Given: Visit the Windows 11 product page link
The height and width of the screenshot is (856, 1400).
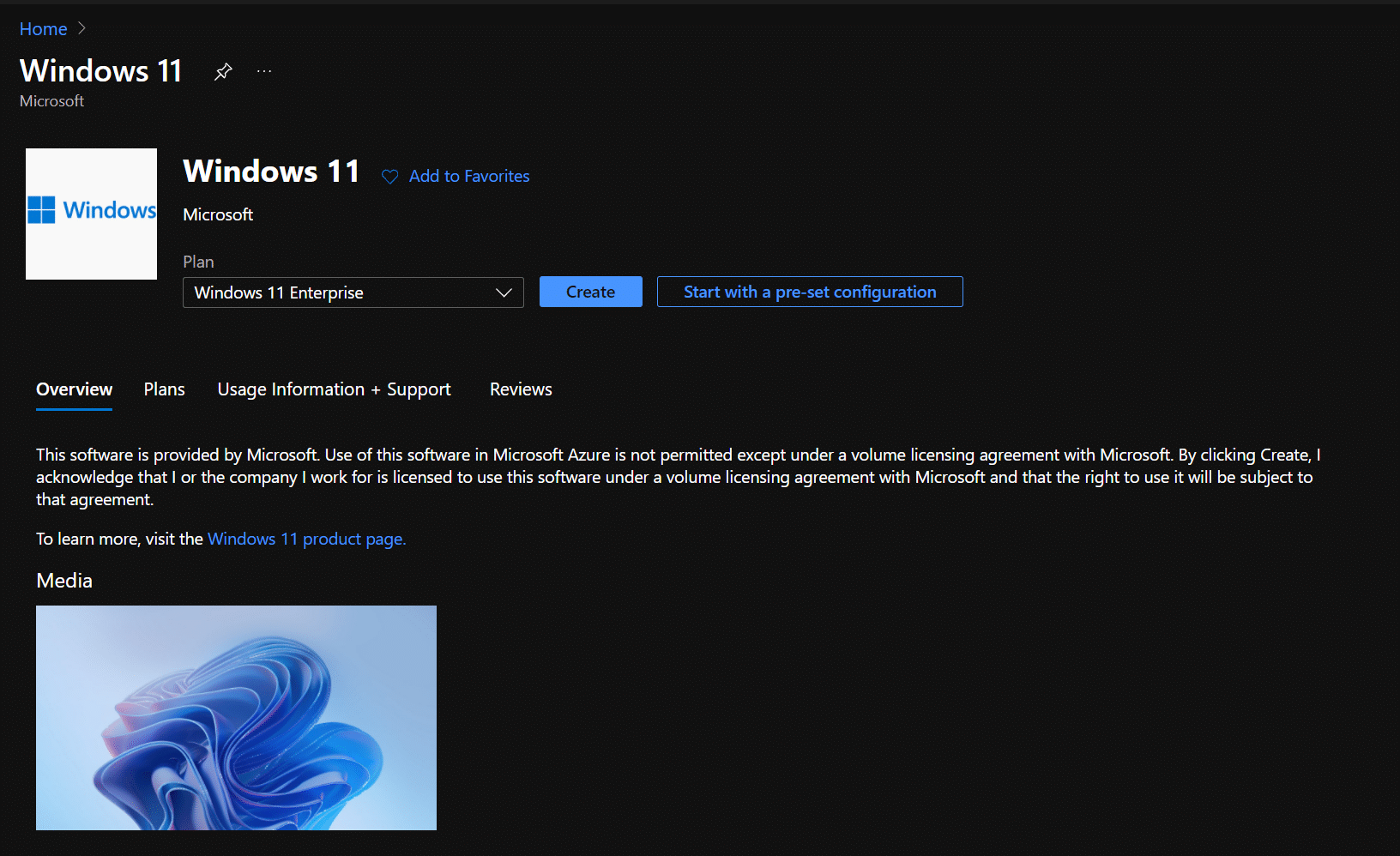Looking at the screenshot, I should (x=307, y=539).
